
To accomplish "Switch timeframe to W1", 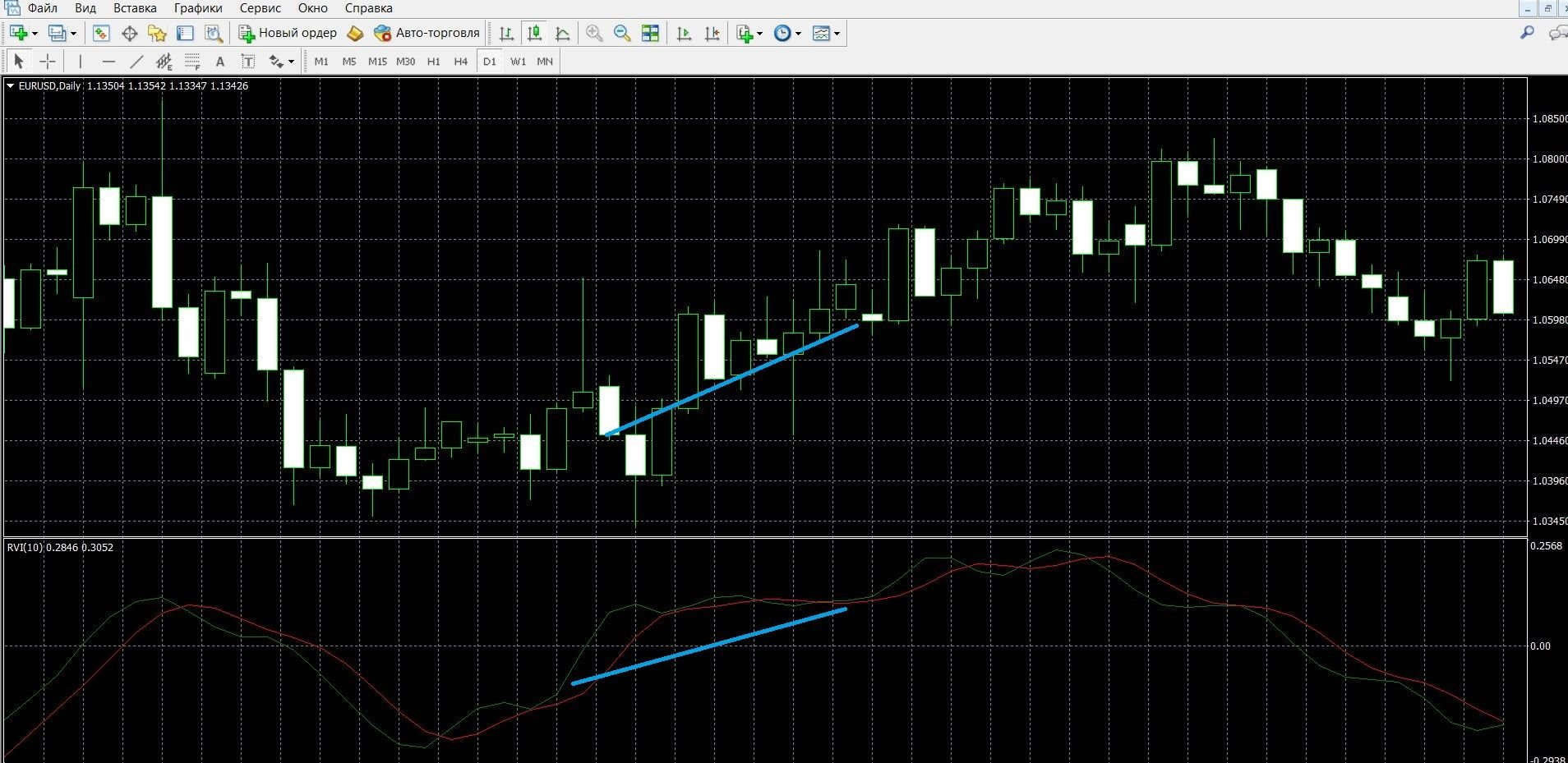I will point(518,62).
